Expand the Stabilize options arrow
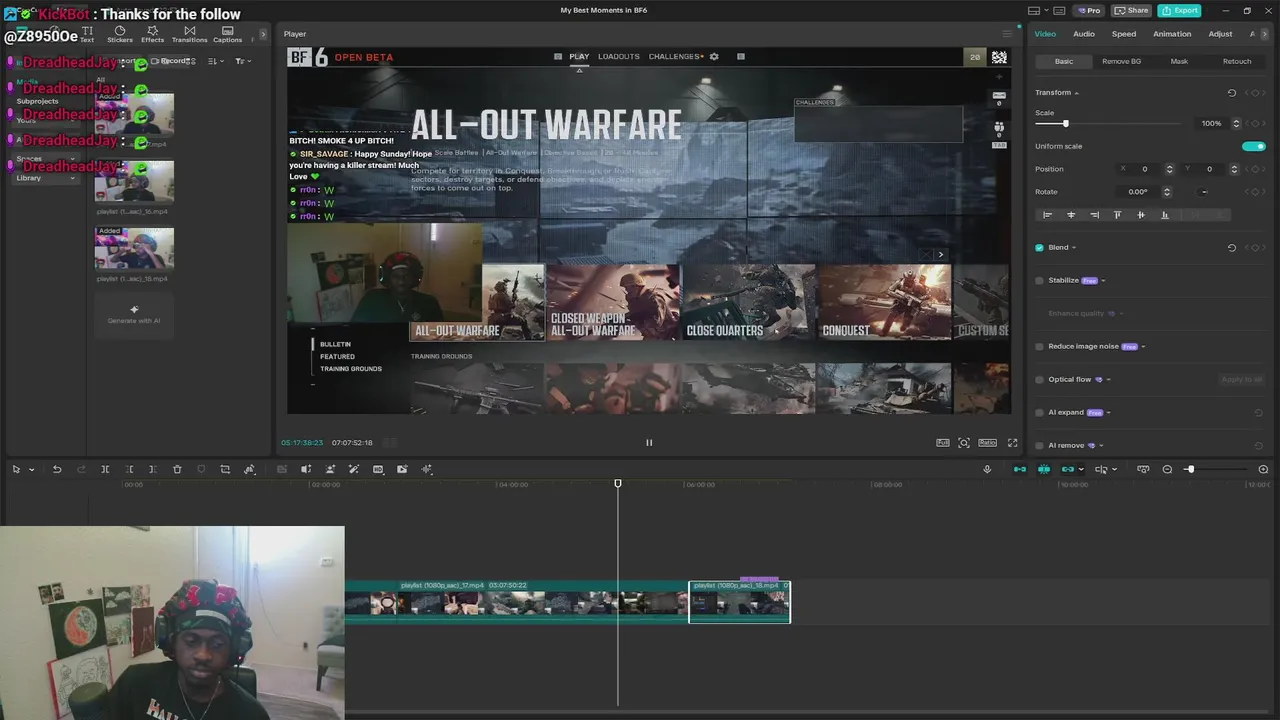 coord(1103,281)
